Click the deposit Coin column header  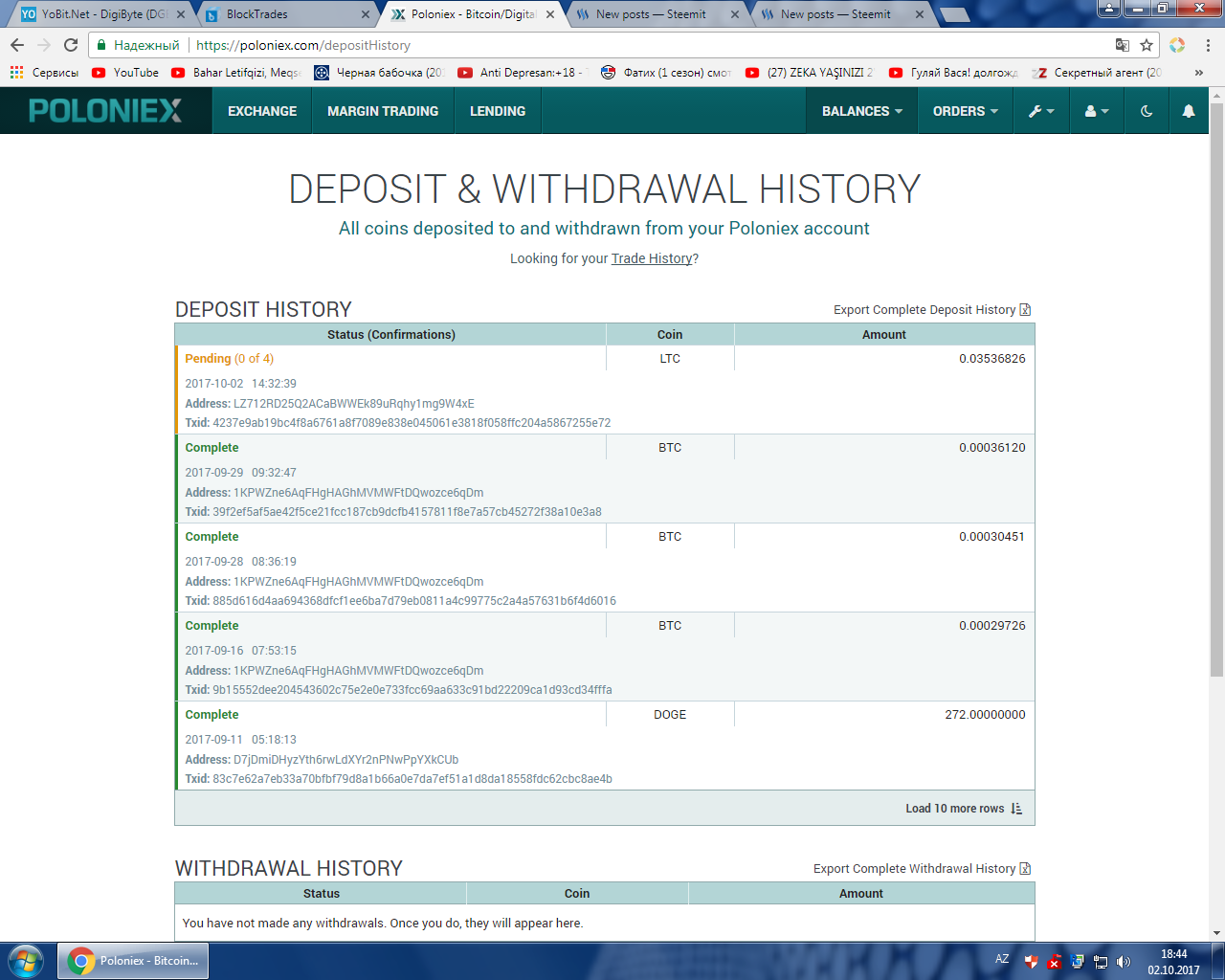tap(670, 335)
